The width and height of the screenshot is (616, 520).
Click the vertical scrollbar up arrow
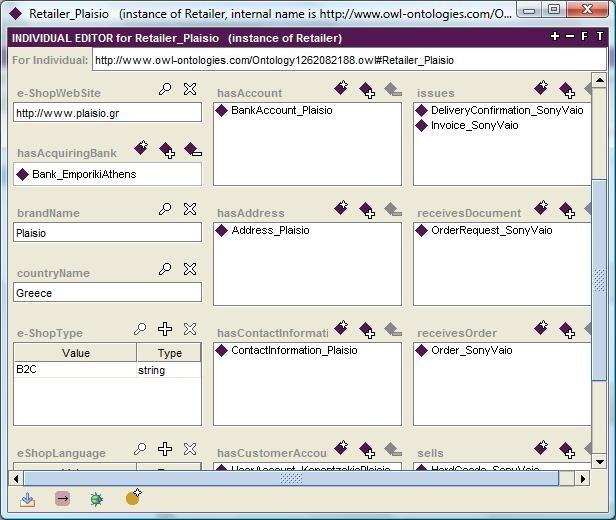click(599, 81)
